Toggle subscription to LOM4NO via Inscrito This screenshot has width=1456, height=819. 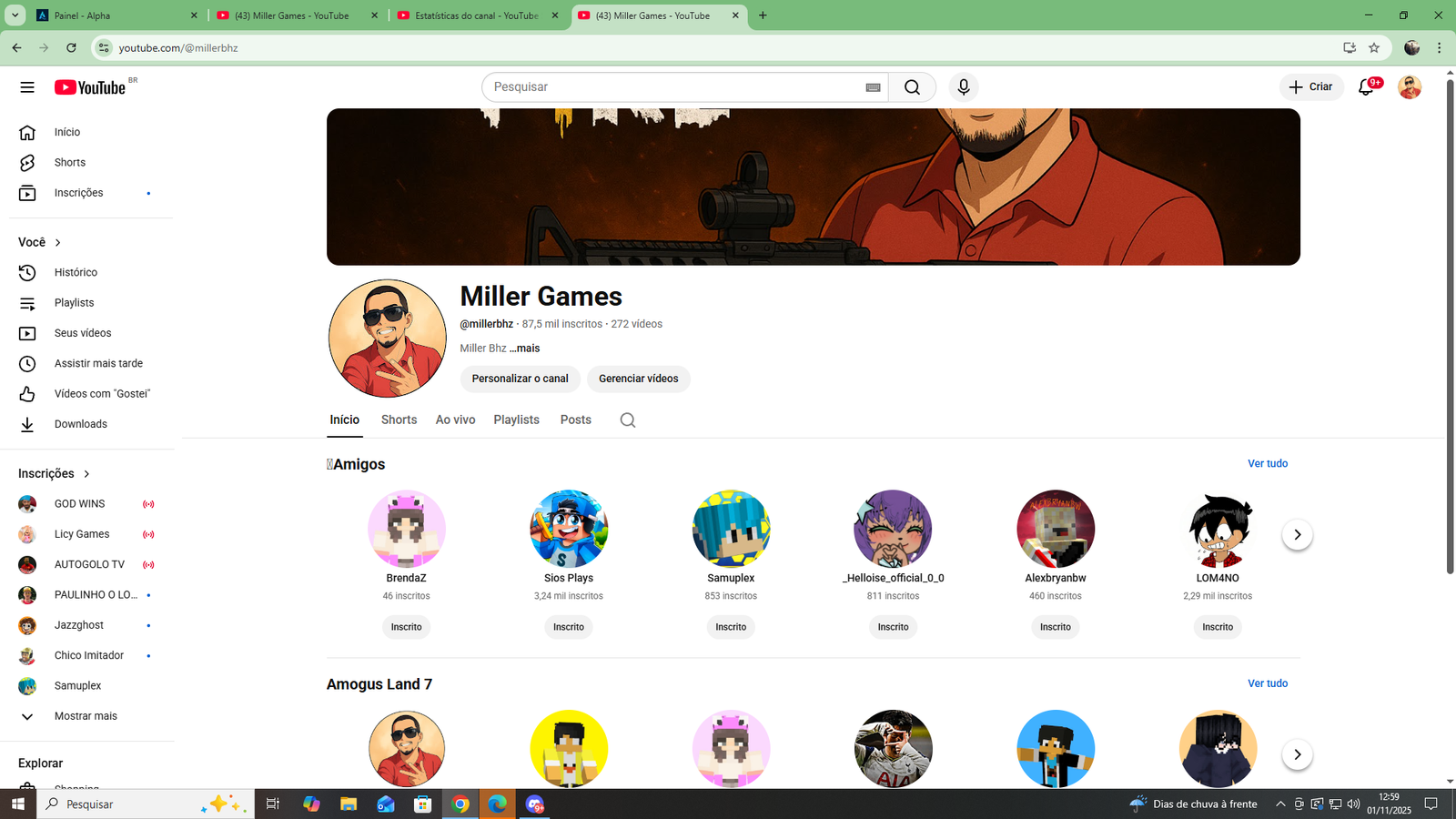point(1218,627)
